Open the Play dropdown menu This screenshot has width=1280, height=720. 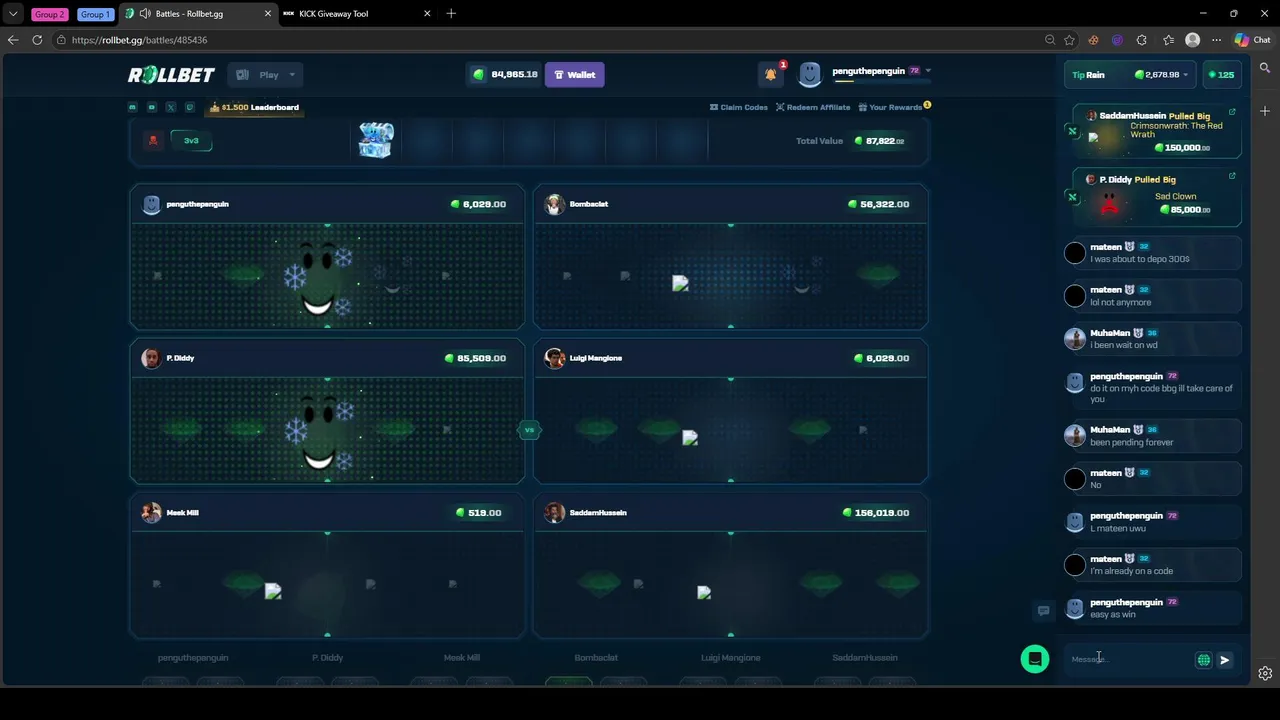pos(266,75)
